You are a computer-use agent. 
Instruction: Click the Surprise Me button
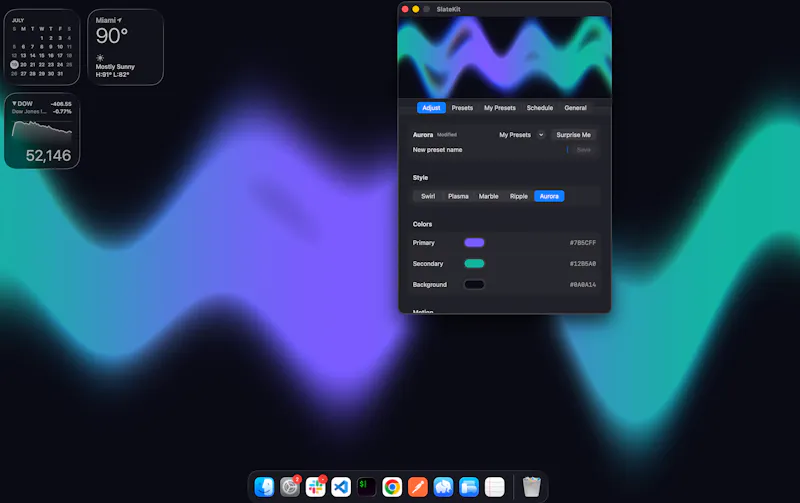tap(573, 135)
